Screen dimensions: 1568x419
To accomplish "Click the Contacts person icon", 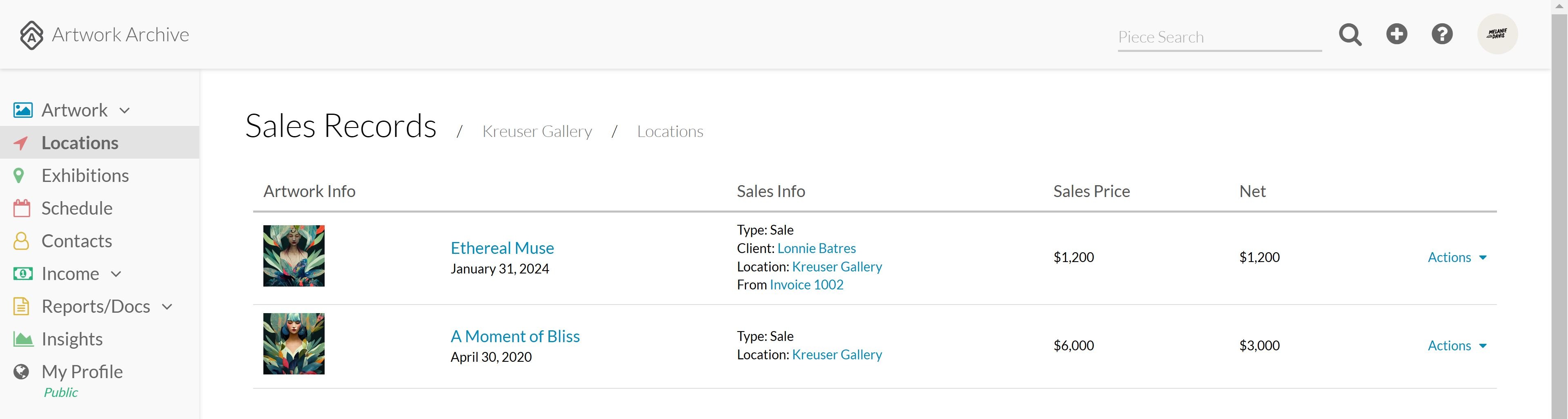I will (21, 241).
